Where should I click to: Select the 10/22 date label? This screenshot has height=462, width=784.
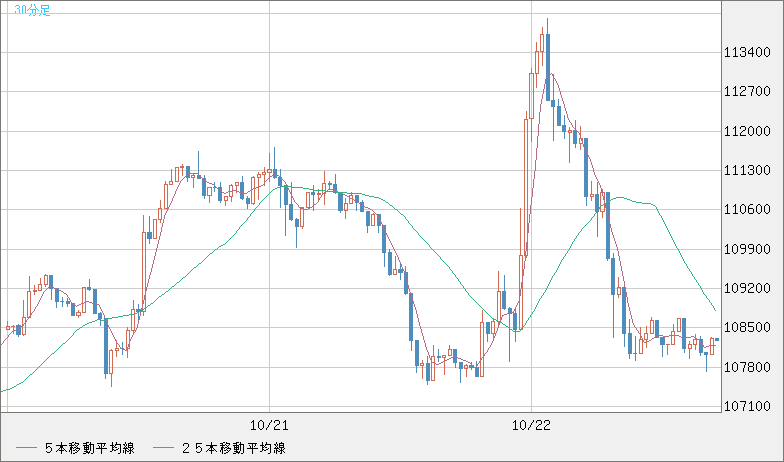pos(531,425)
